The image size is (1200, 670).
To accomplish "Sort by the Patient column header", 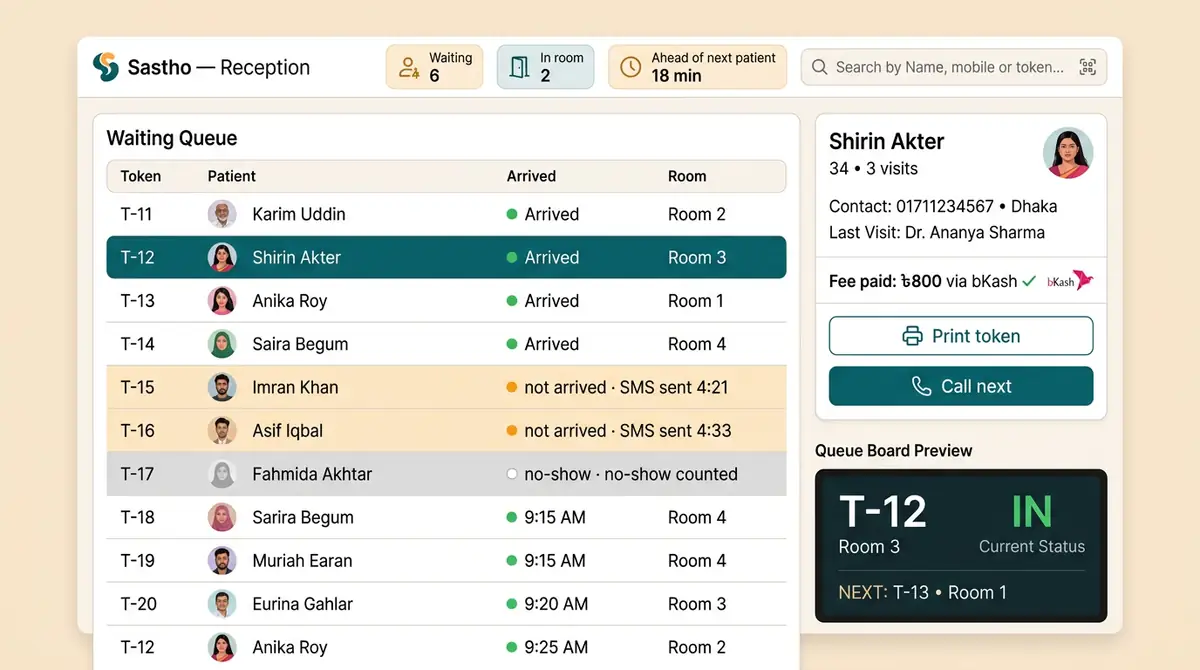I will 232,176.
